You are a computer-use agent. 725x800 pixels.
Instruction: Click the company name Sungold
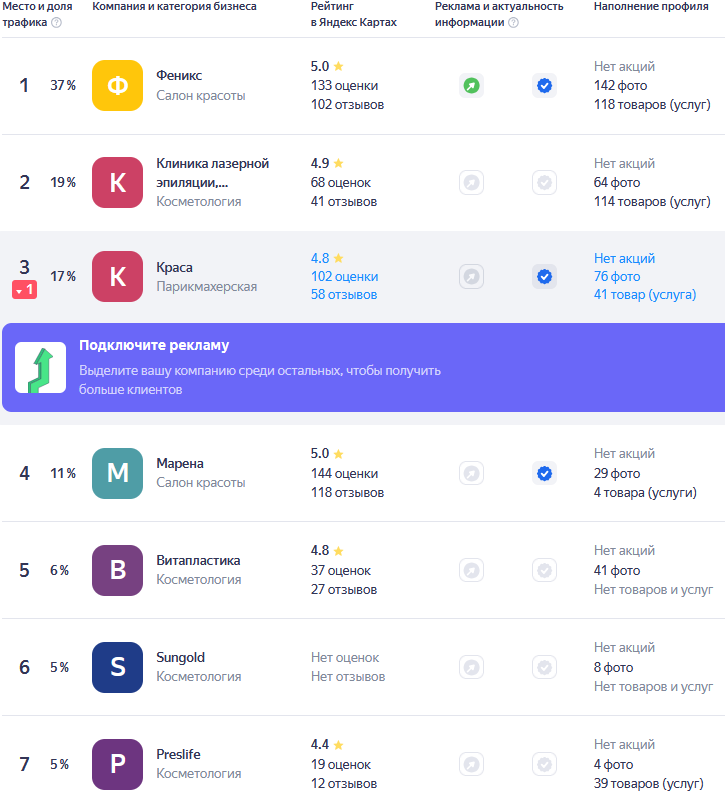click(x=180, y=657)
